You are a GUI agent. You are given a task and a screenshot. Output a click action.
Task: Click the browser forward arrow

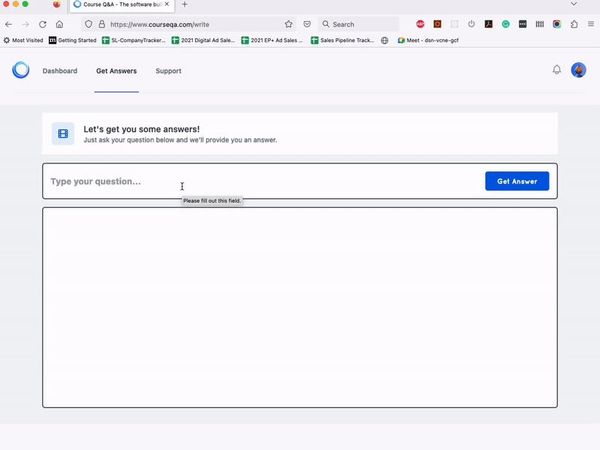(26, 24)
